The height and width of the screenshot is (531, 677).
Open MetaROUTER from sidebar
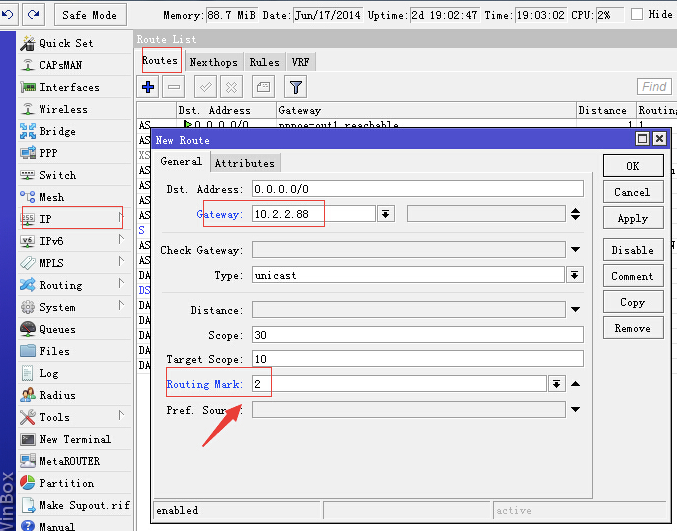pyautogui.click(x=74, y=461)
